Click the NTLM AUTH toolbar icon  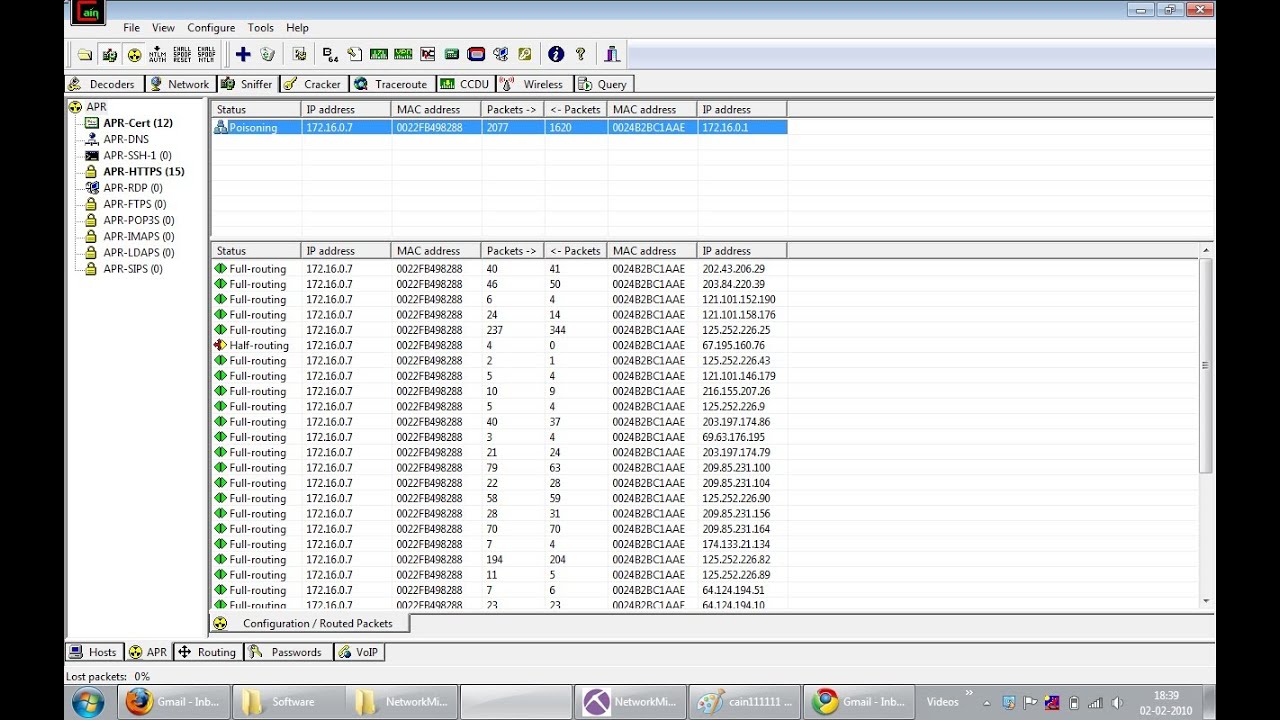tap(158, 55)
